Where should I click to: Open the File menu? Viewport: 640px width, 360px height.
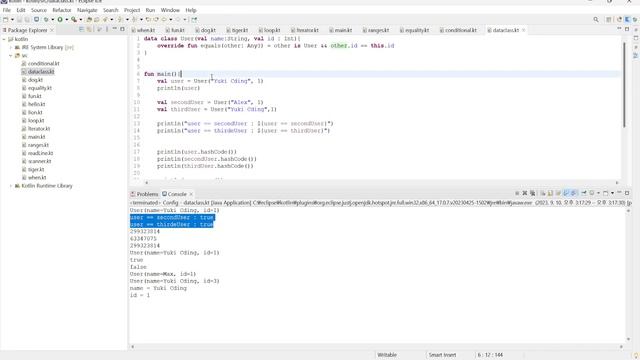pos(7,10)
